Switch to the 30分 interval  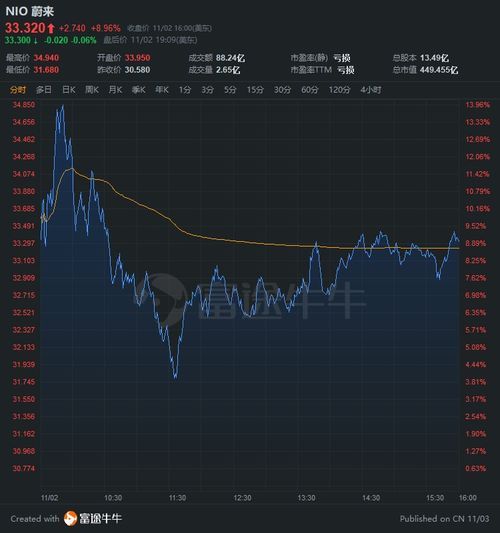[282, 90]
